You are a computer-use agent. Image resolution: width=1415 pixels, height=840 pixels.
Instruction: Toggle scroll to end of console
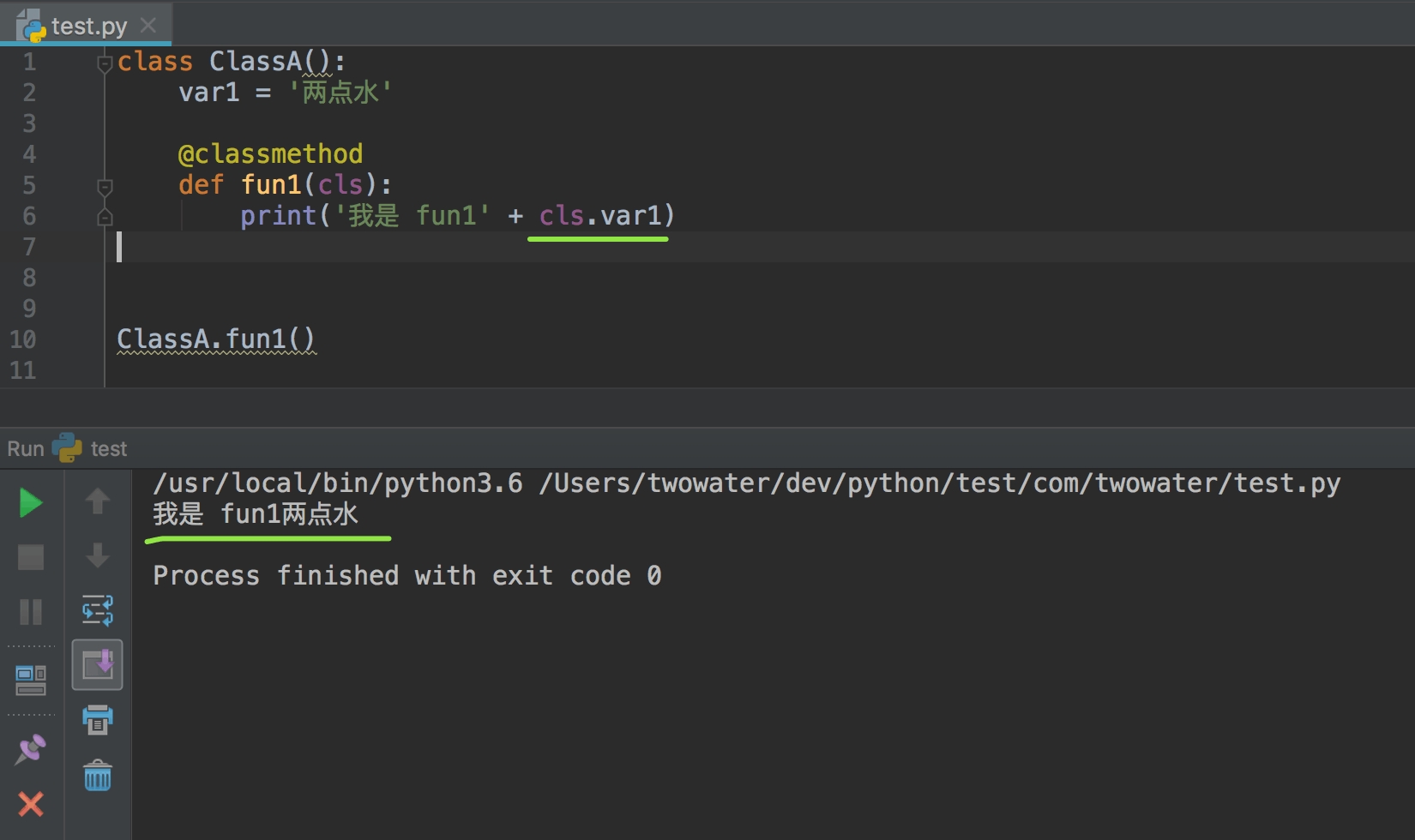[x=98, y=664]
